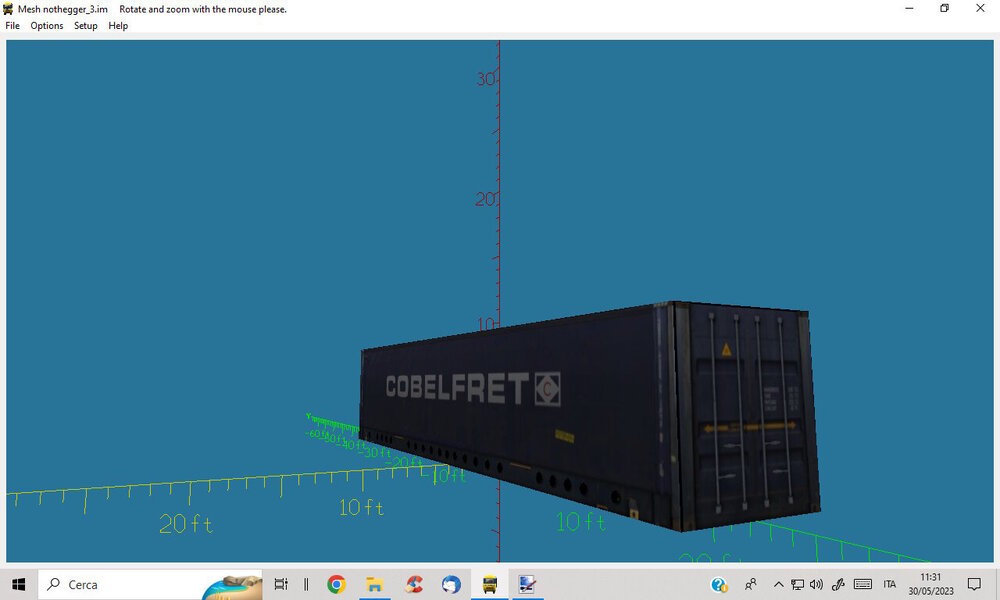Open Thunderbird icon in taskbar
This screenshot has width=1000, height=600.
451,584
